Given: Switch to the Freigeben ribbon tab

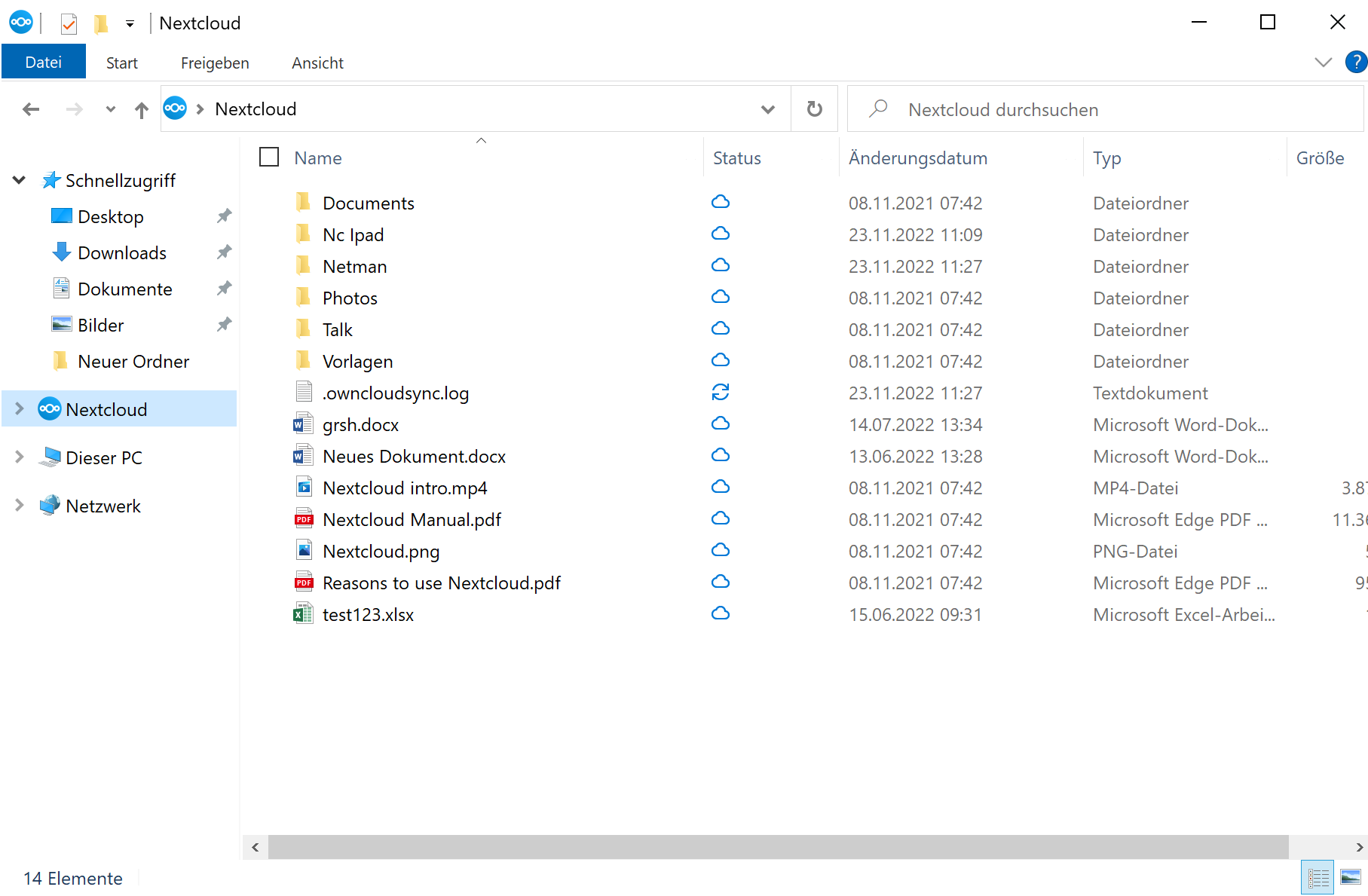Looking at the screenshot, I should pos(215,63).
